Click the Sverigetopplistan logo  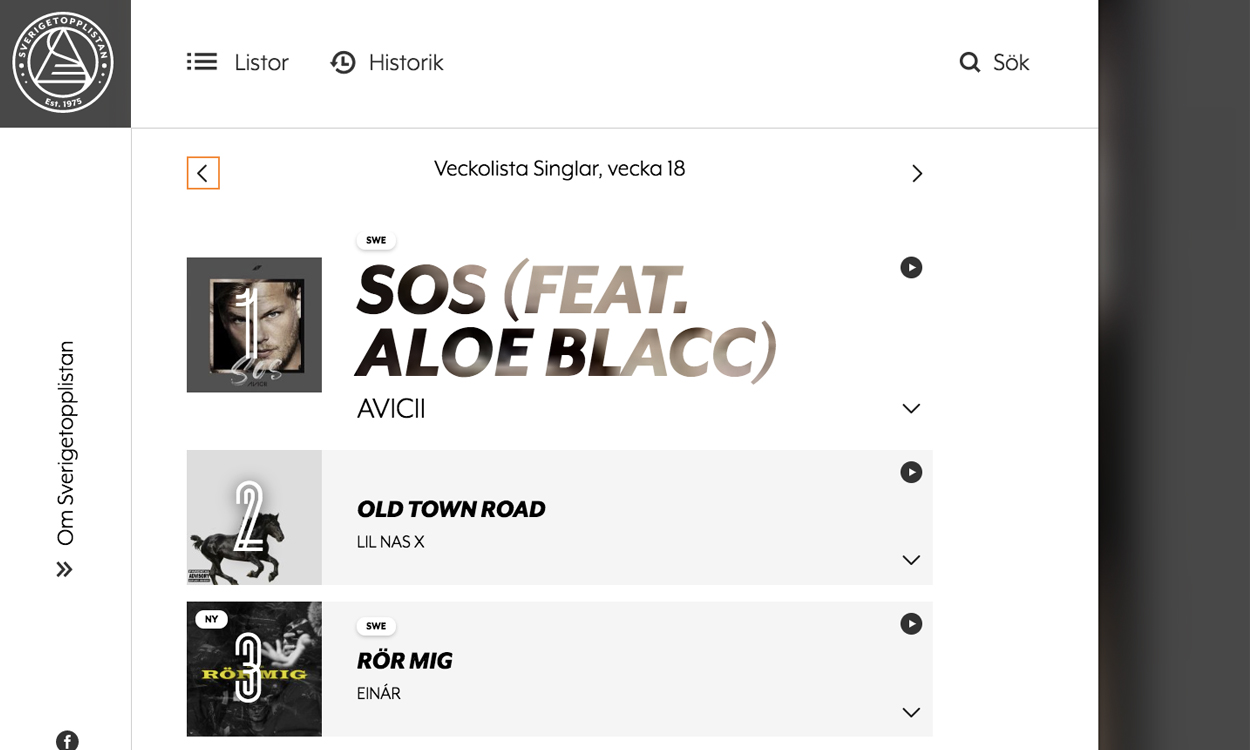point(63,62)
